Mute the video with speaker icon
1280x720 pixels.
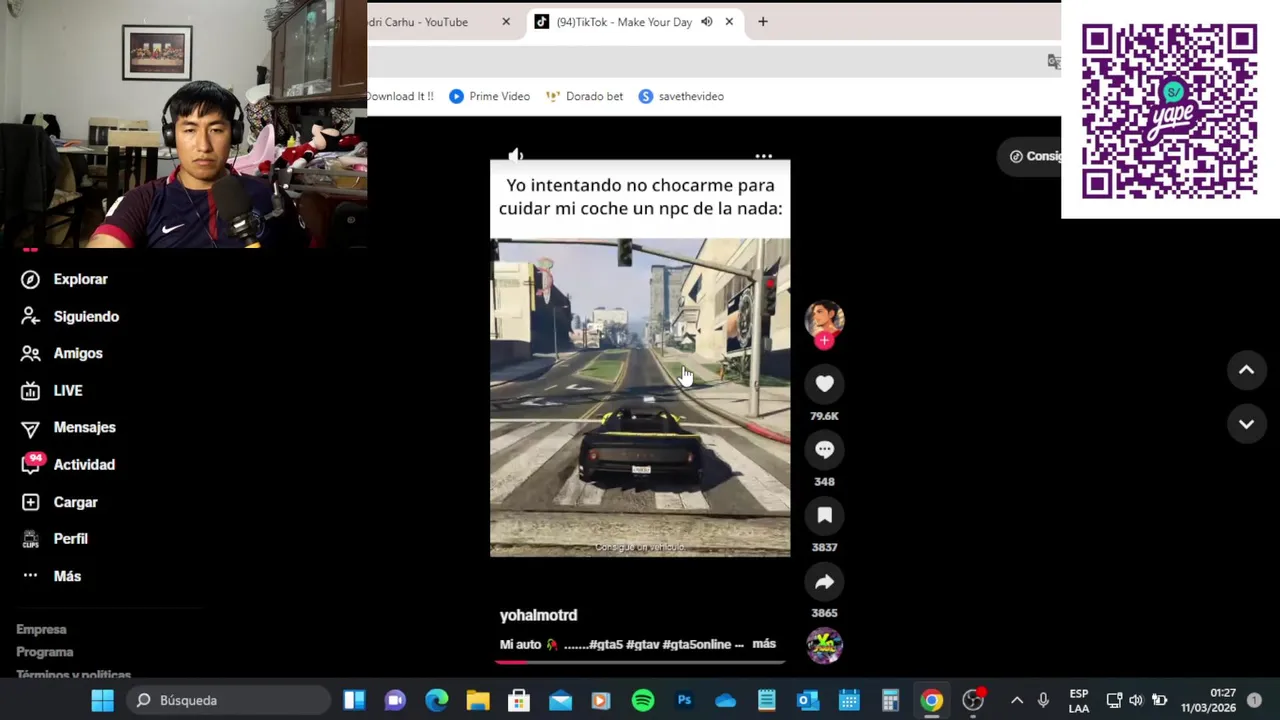(515, 156)
